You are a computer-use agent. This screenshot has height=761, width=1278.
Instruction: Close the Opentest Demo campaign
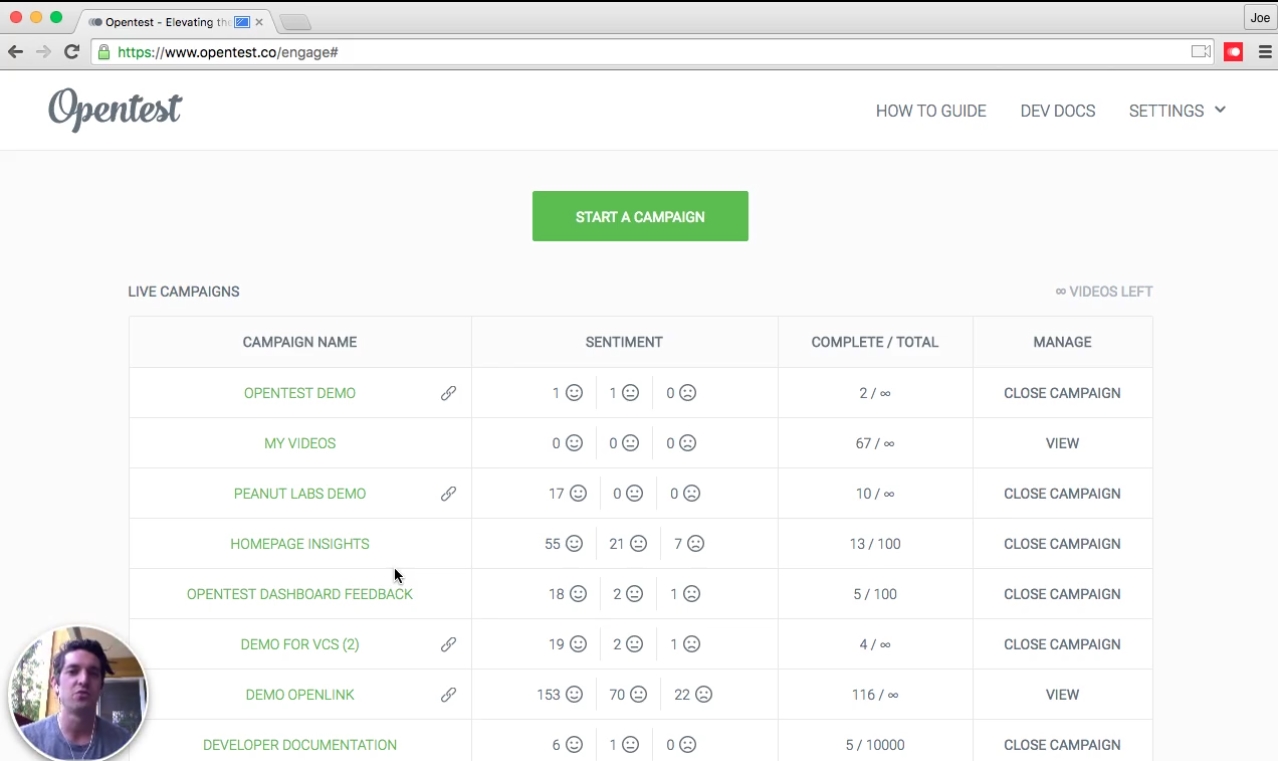tap(1062, 393)
